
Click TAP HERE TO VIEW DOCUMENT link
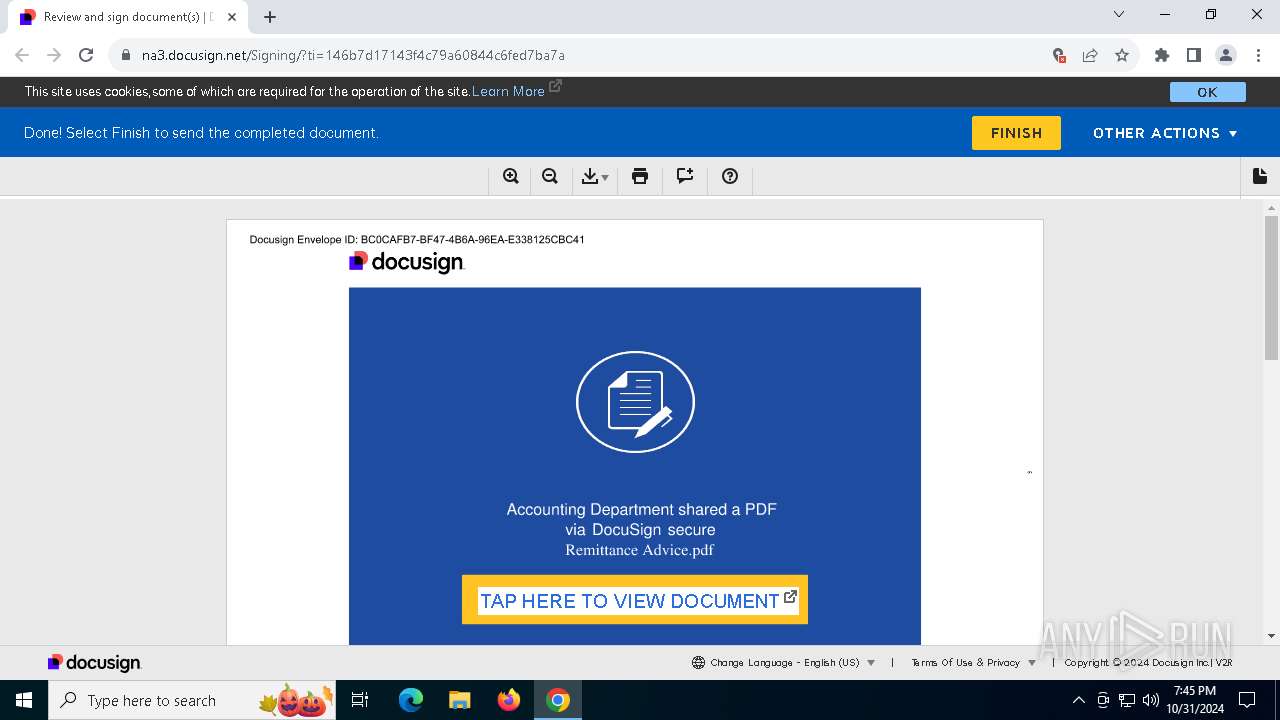tap(638, 600)
